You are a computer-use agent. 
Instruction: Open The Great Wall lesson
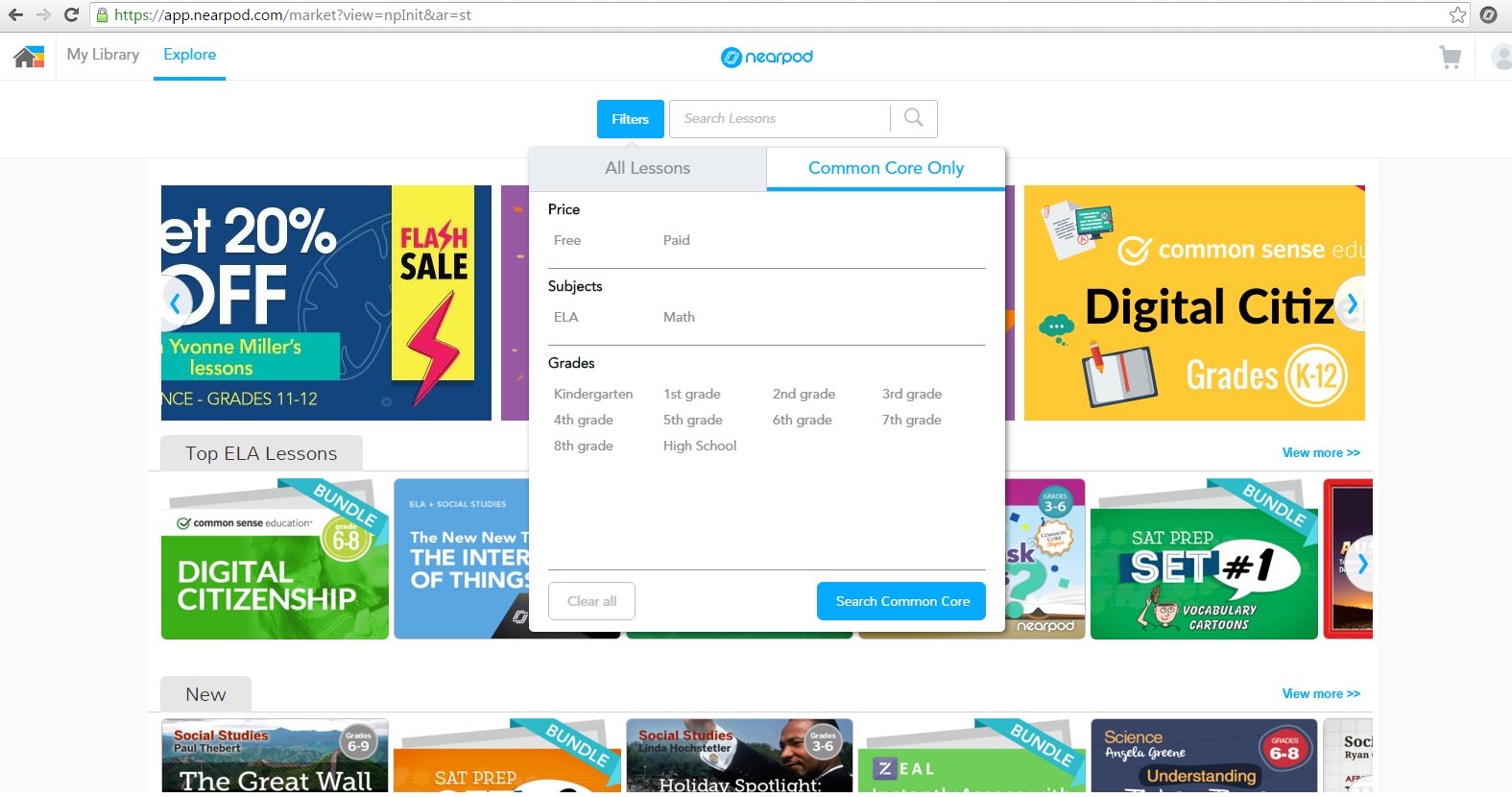(275, 756)
